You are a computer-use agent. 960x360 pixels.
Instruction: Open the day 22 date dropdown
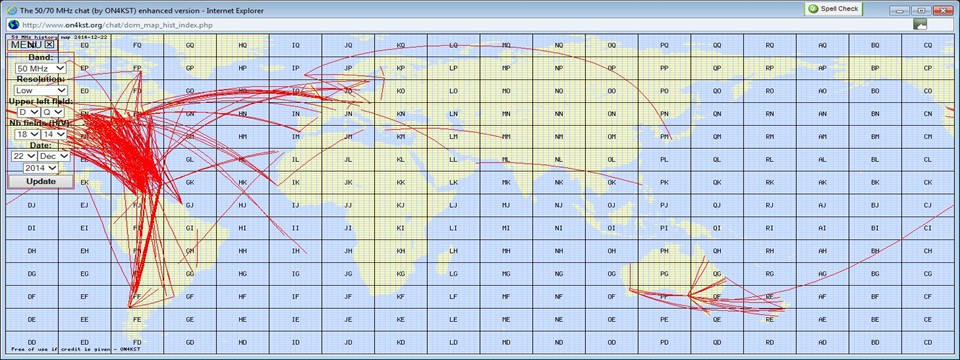click(x=24, y=156)
